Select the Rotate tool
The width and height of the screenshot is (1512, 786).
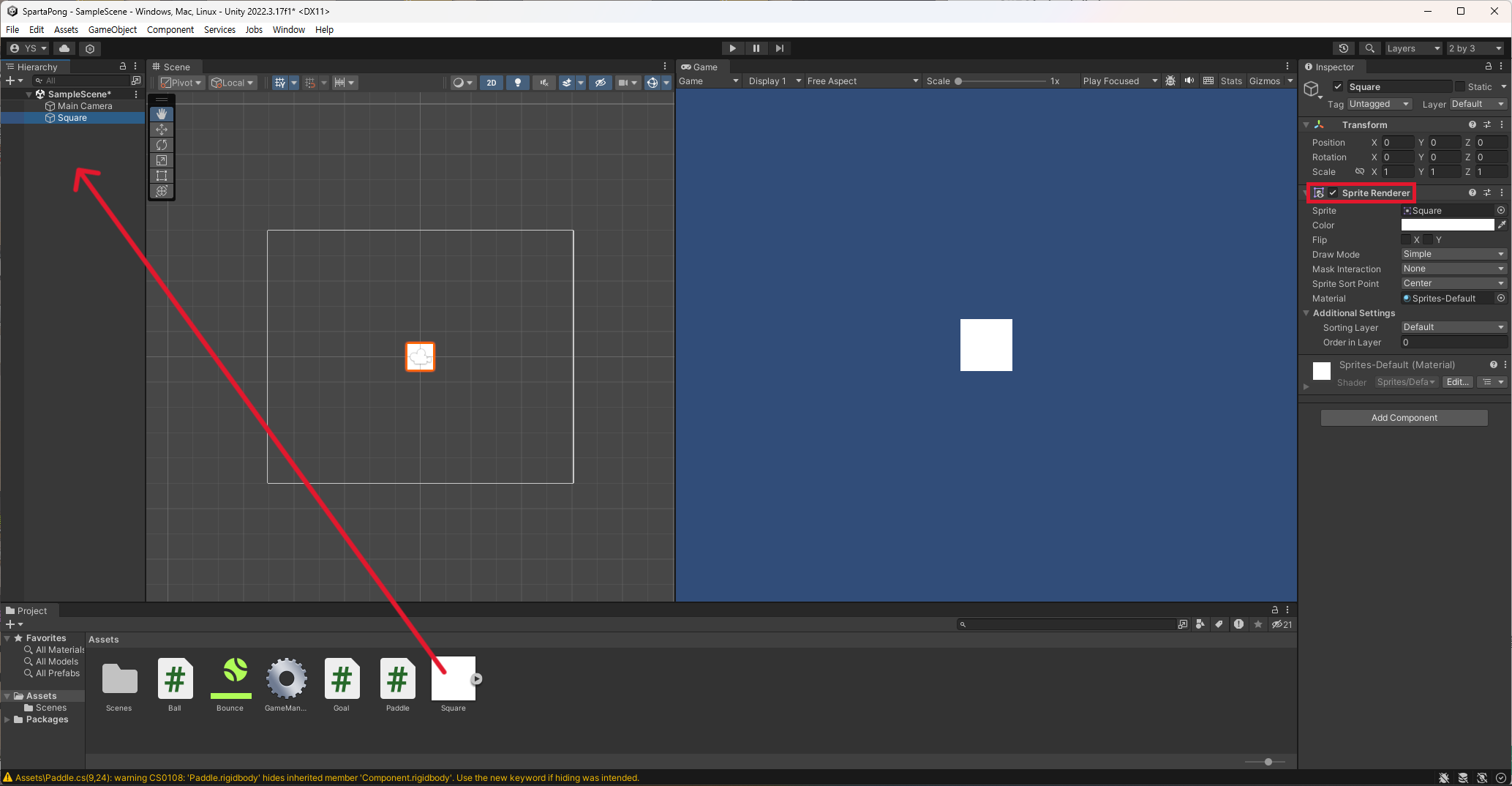[x=161, y=145]
